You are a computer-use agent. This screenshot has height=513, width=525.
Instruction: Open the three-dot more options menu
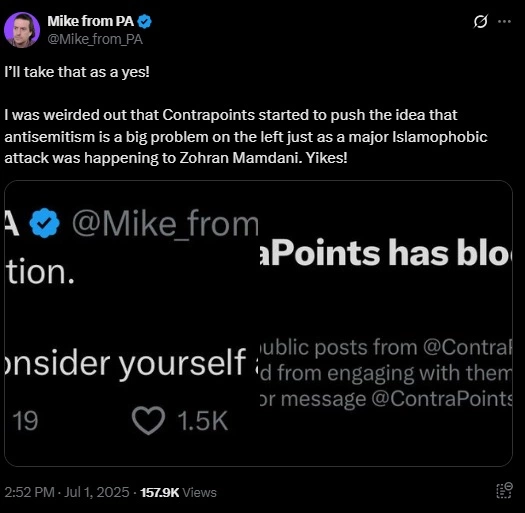pyautogui.click(x=504, y=22)
